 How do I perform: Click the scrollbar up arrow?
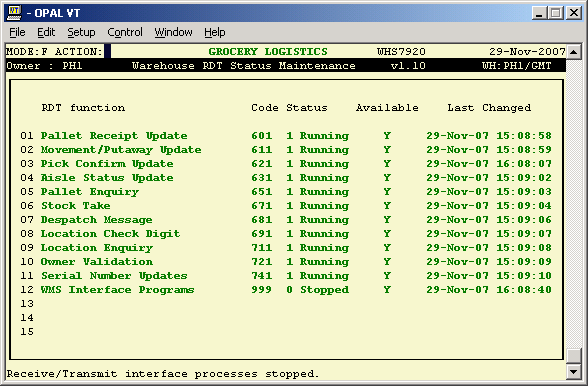pyautogui.click(x=574, y=51)
